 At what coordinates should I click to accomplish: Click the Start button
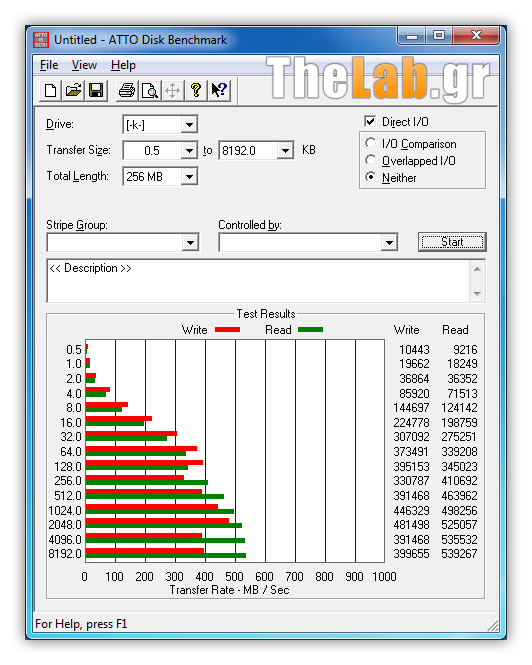452,242
